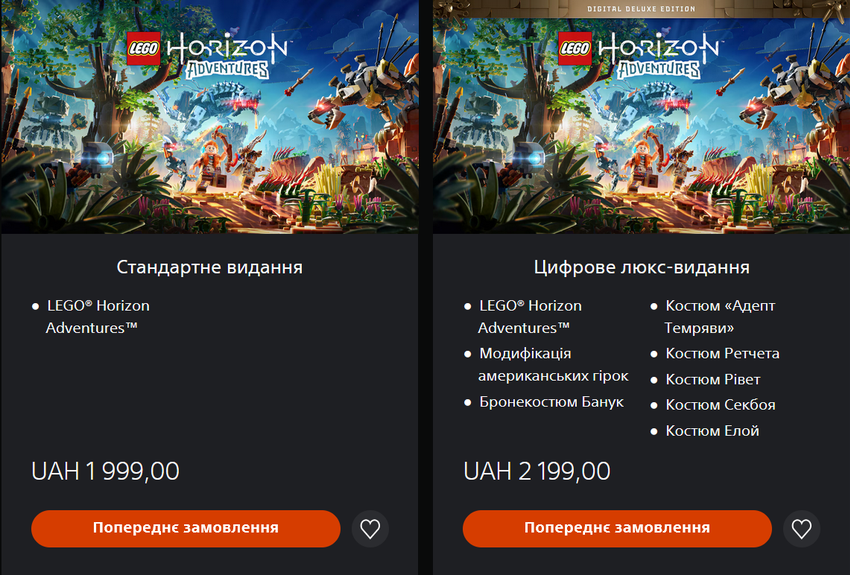Click the LEGO logo on Standard edition cover
The image size is (850, 575).
pyautogui.click(x=143, y=49)
